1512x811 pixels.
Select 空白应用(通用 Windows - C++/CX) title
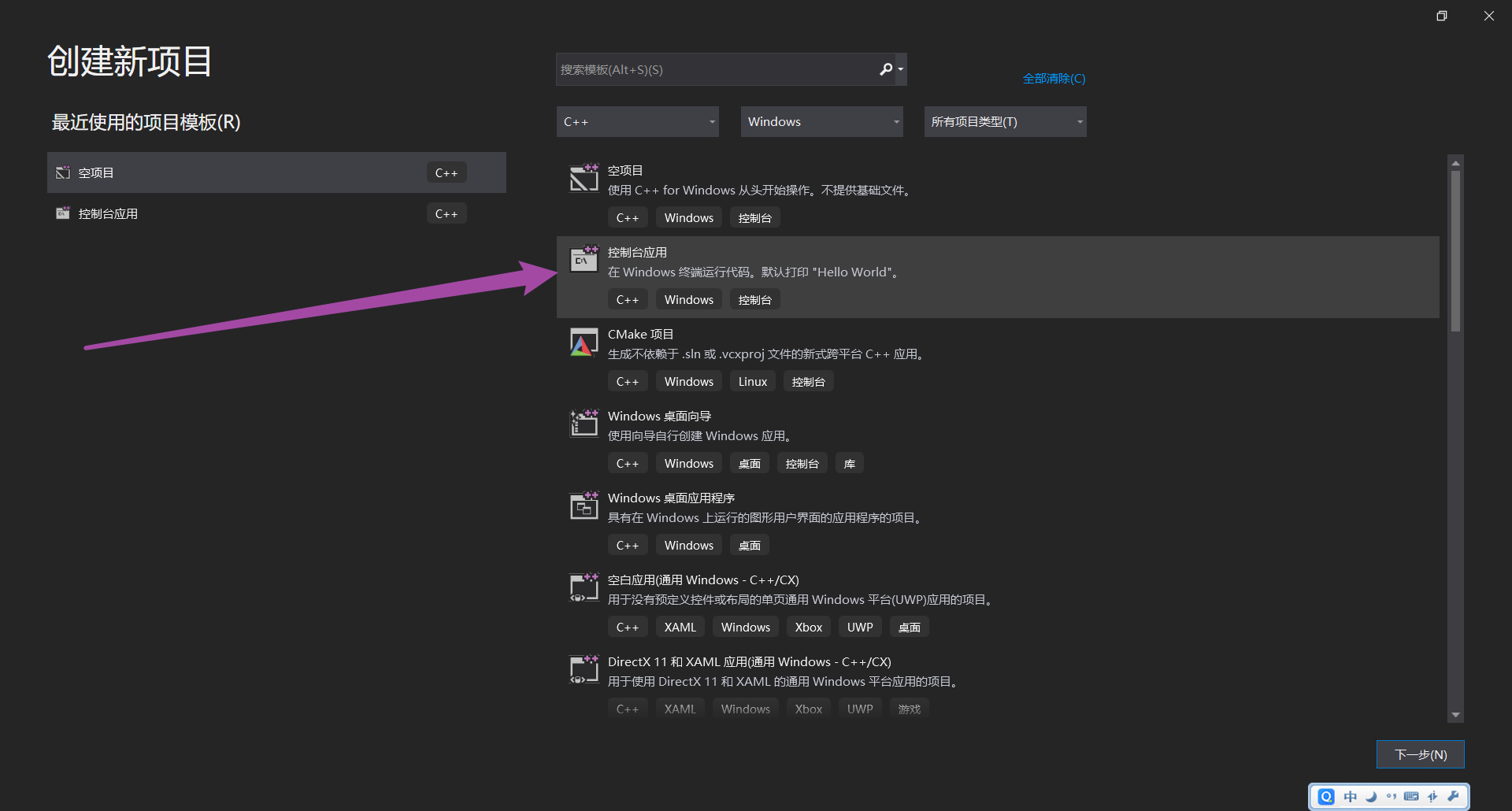[x=703, y=580]
